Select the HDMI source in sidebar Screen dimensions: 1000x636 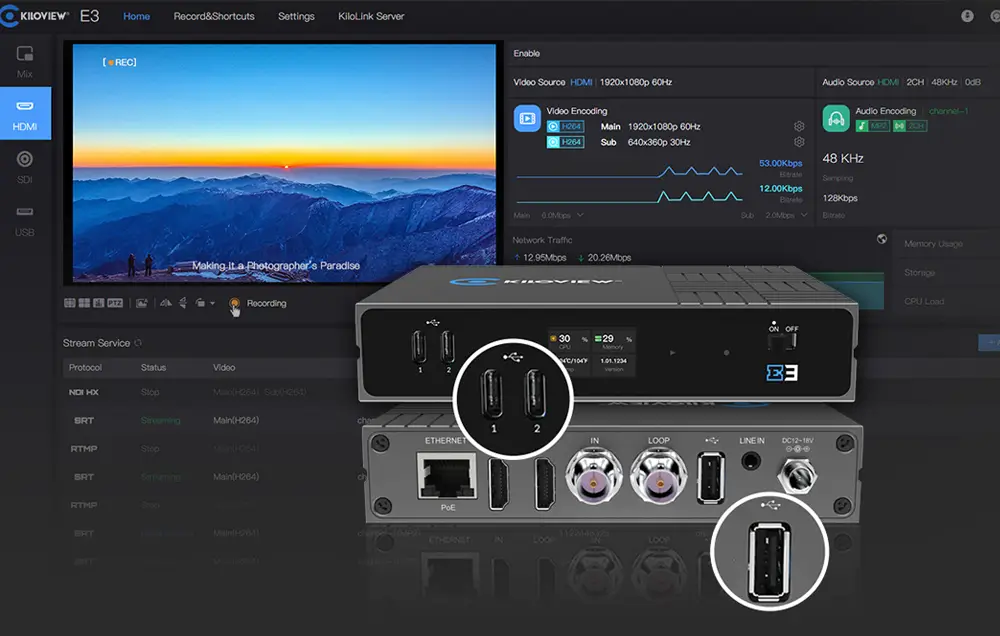(x=25, y=114)
